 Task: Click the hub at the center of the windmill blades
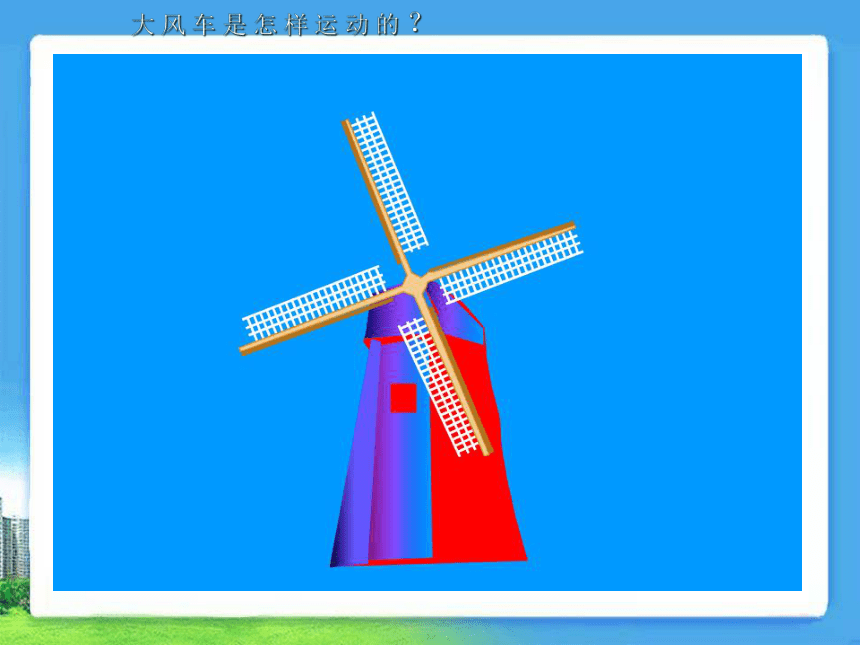click(x=414, y=285)
